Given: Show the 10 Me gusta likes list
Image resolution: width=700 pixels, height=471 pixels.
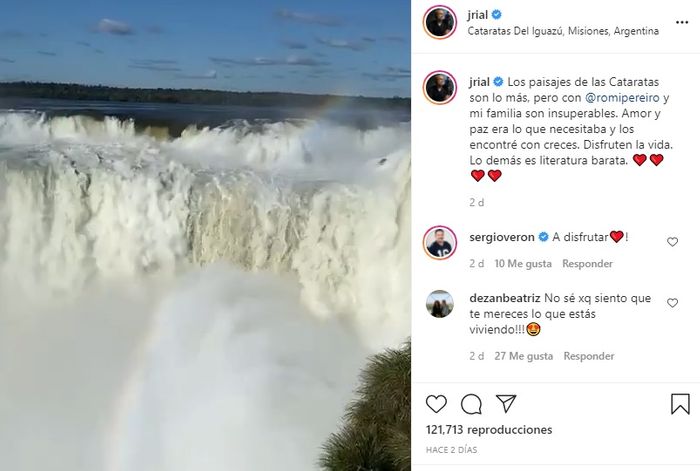Looking at the screenshot, I should click(523, 264).
